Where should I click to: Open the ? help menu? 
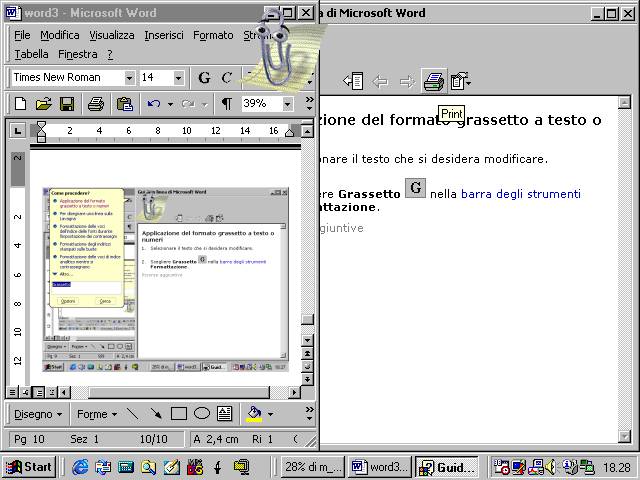[x=110, y=54]
